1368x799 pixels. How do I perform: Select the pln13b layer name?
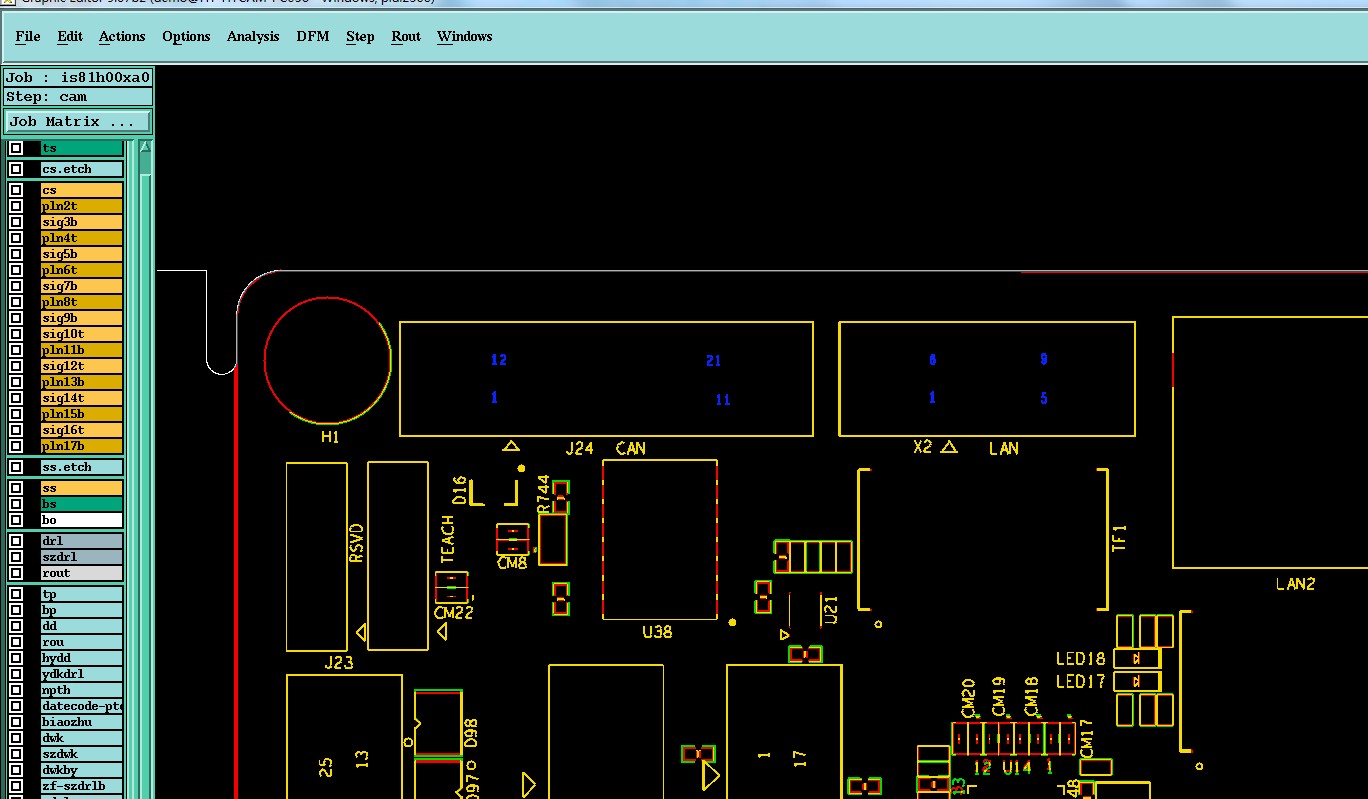coord(82,382)
